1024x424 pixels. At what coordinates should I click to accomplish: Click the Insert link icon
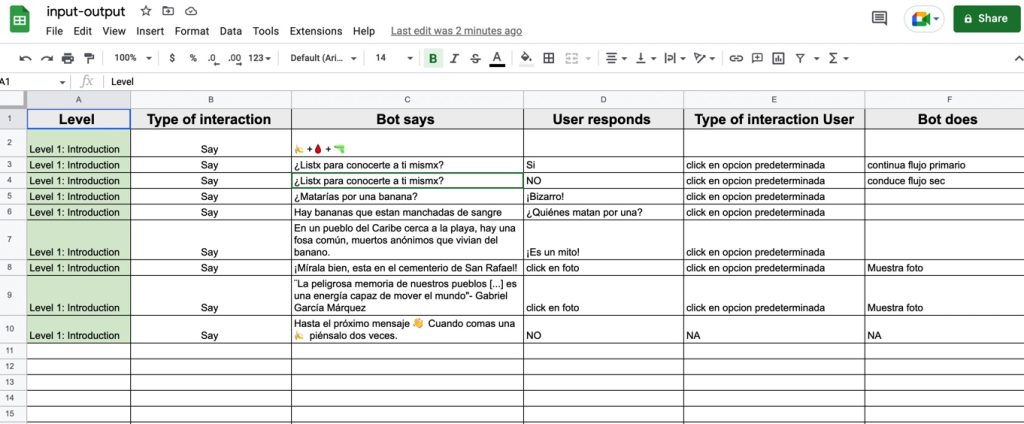[x=736, y=59]
